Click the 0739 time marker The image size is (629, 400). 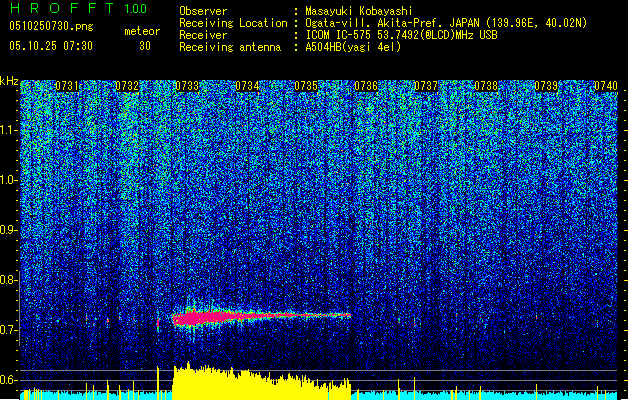(x=546, y=86)
